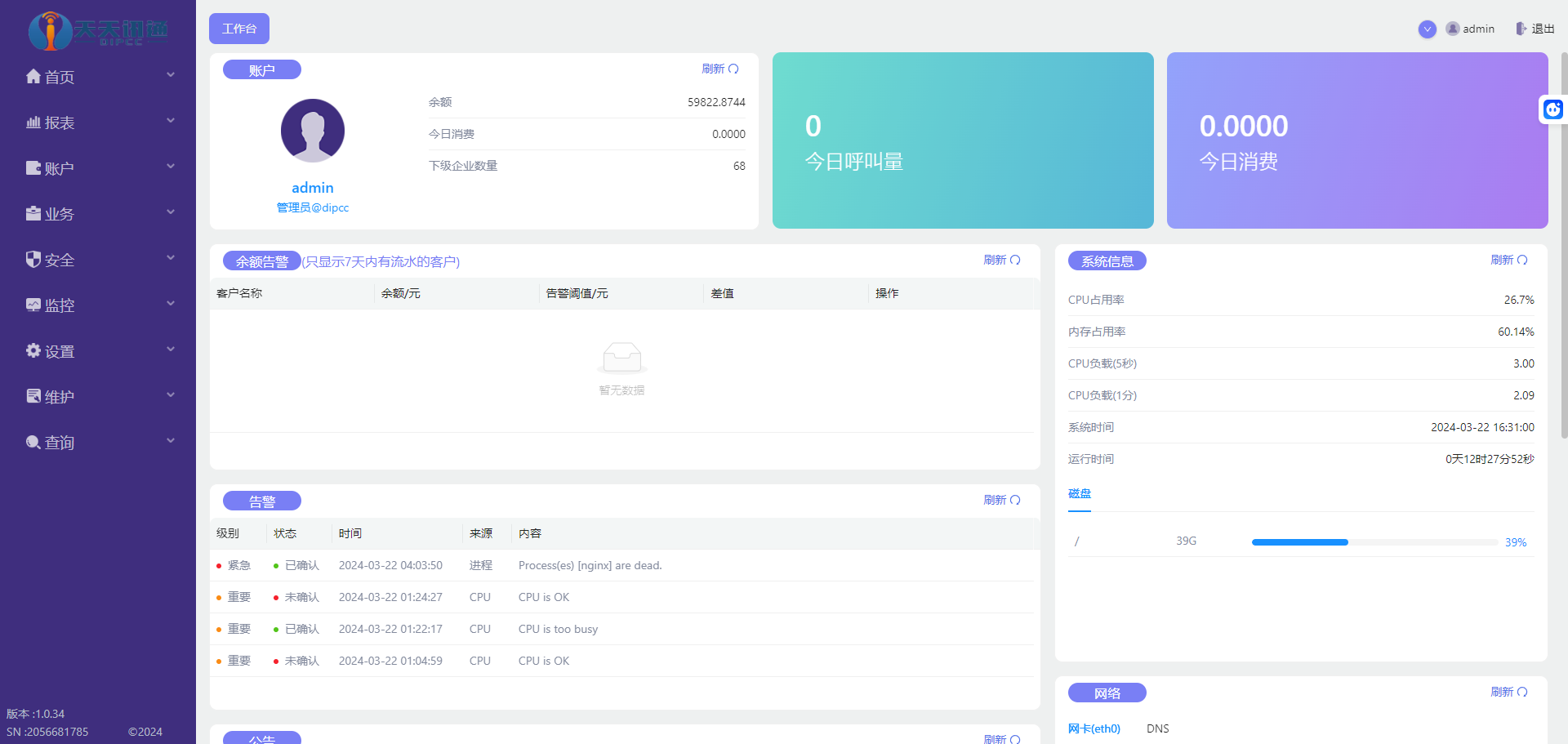Click the logout door icon

[1521, 29]
